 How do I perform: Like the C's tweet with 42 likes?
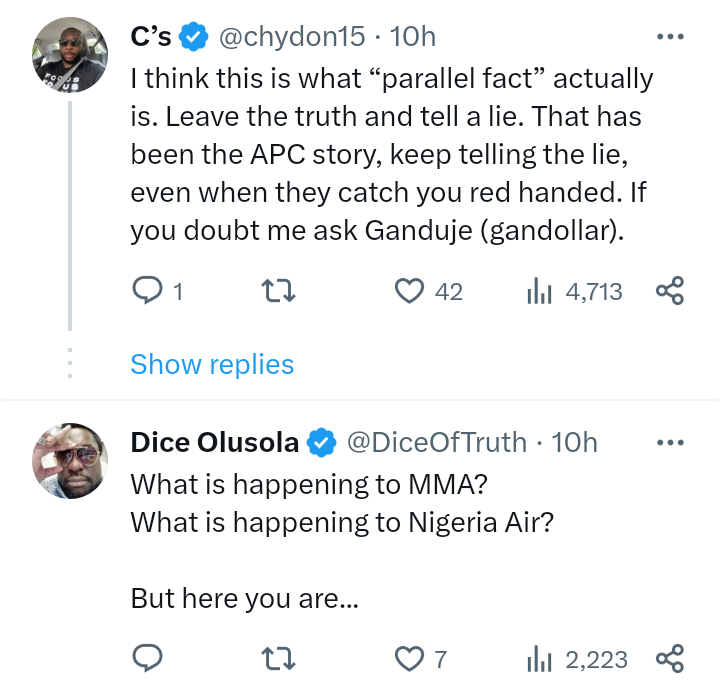pyautogui.click(x=408, y=291)
